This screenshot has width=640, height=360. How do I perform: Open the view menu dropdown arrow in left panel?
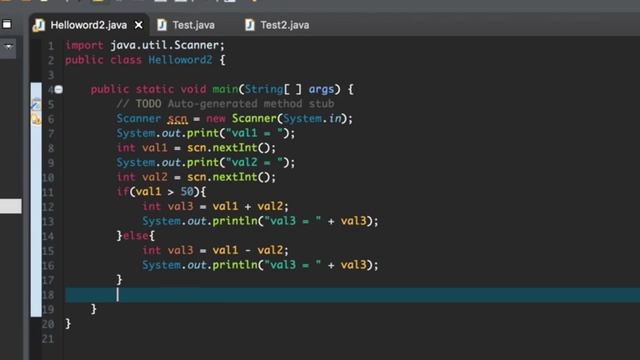click(8, 46)
